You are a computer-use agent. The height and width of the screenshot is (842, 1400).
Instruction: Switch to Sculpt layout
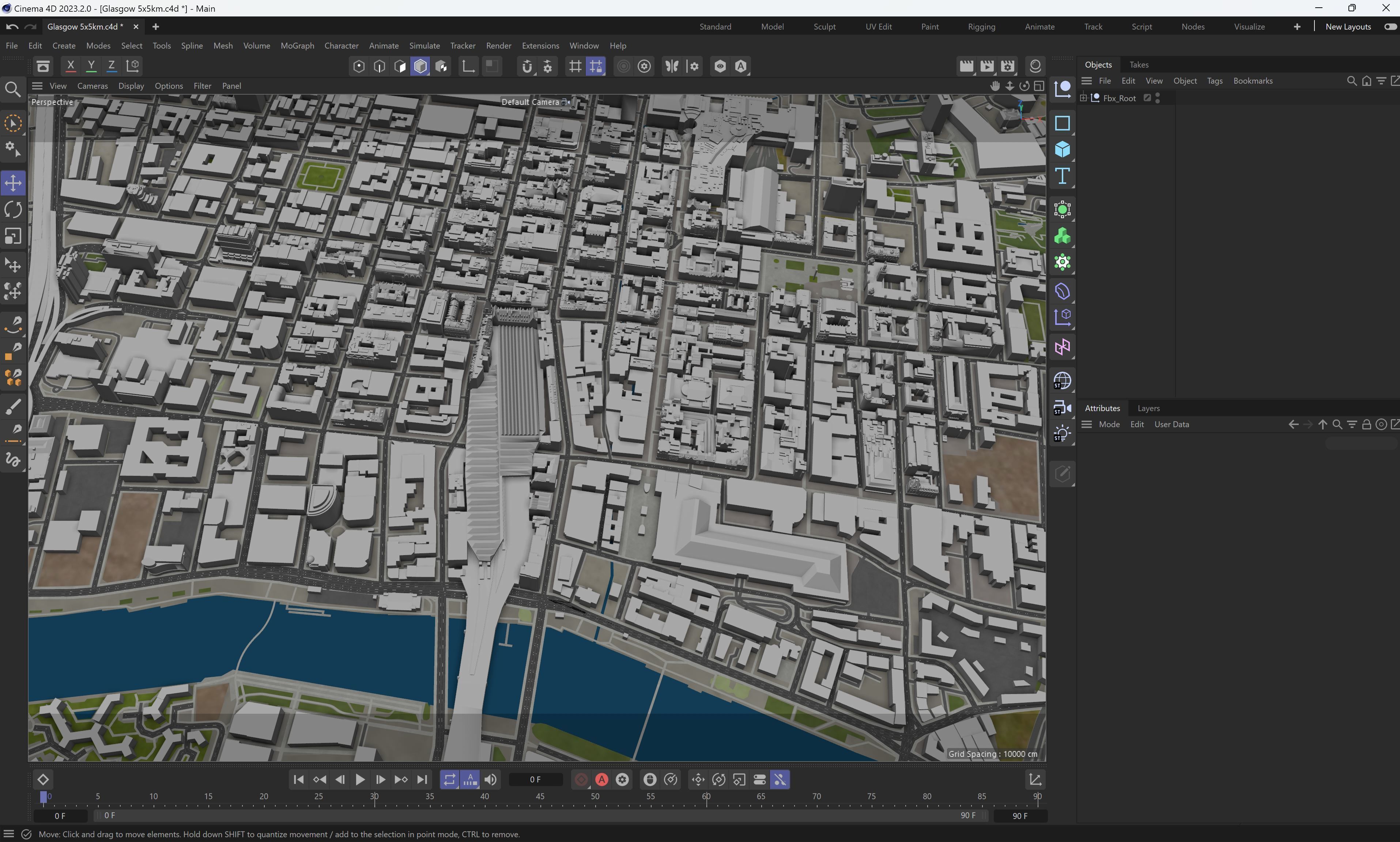(x=824, y=27)
